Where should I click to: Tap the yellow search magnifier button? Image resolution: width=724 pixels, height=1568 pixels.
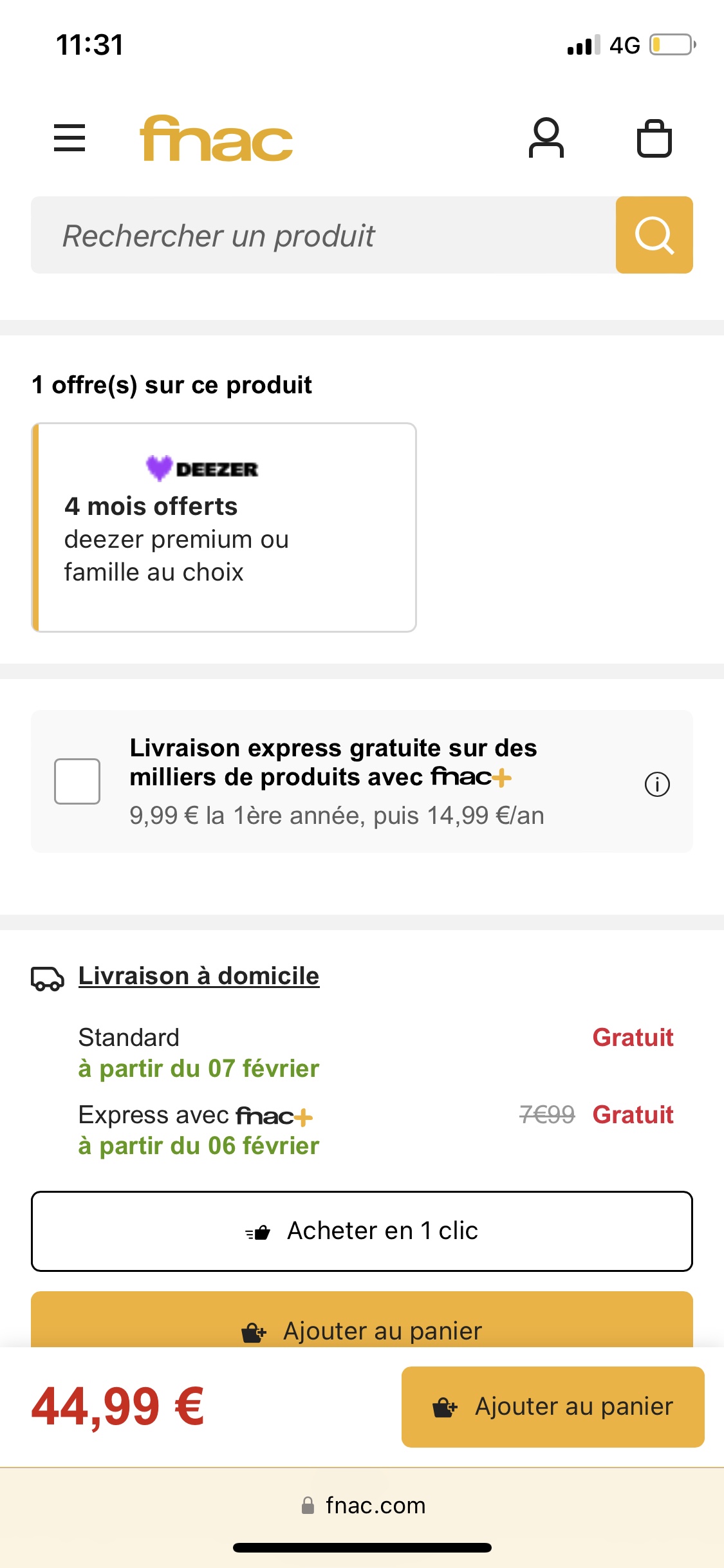click(x=654, y=235)
